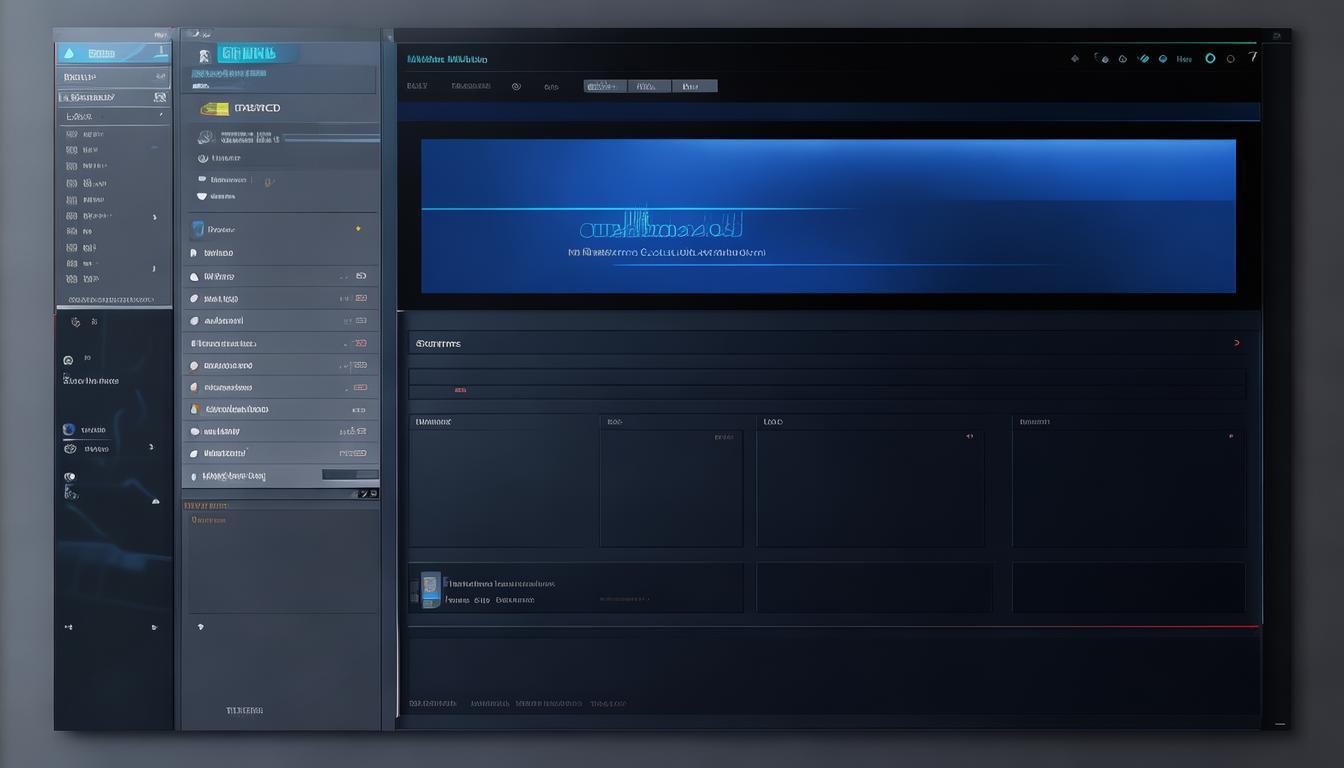Click the blue globe icon in the left sidebar

[69, 430]
